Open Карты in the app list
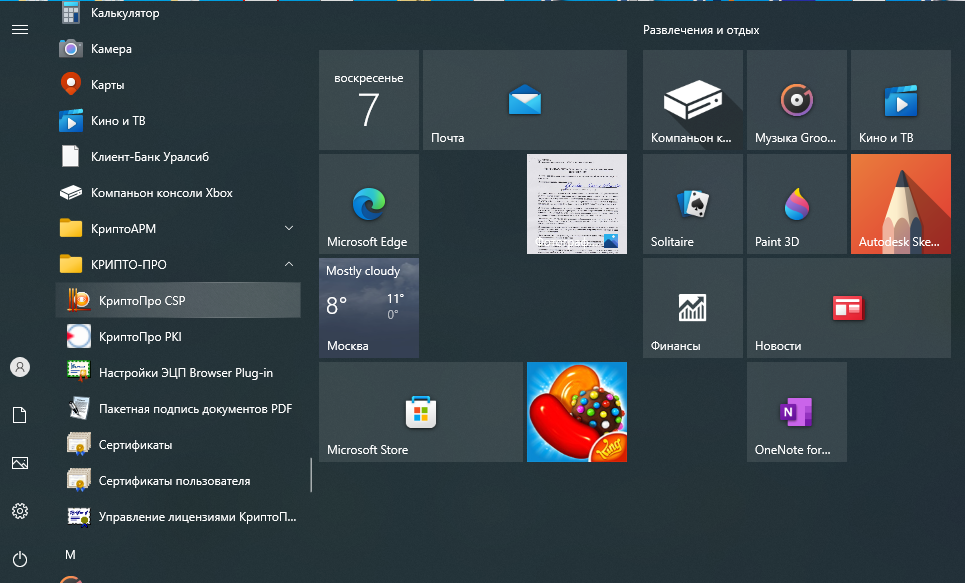Screen dimensions: 965x583 click(x=178, y=84)
